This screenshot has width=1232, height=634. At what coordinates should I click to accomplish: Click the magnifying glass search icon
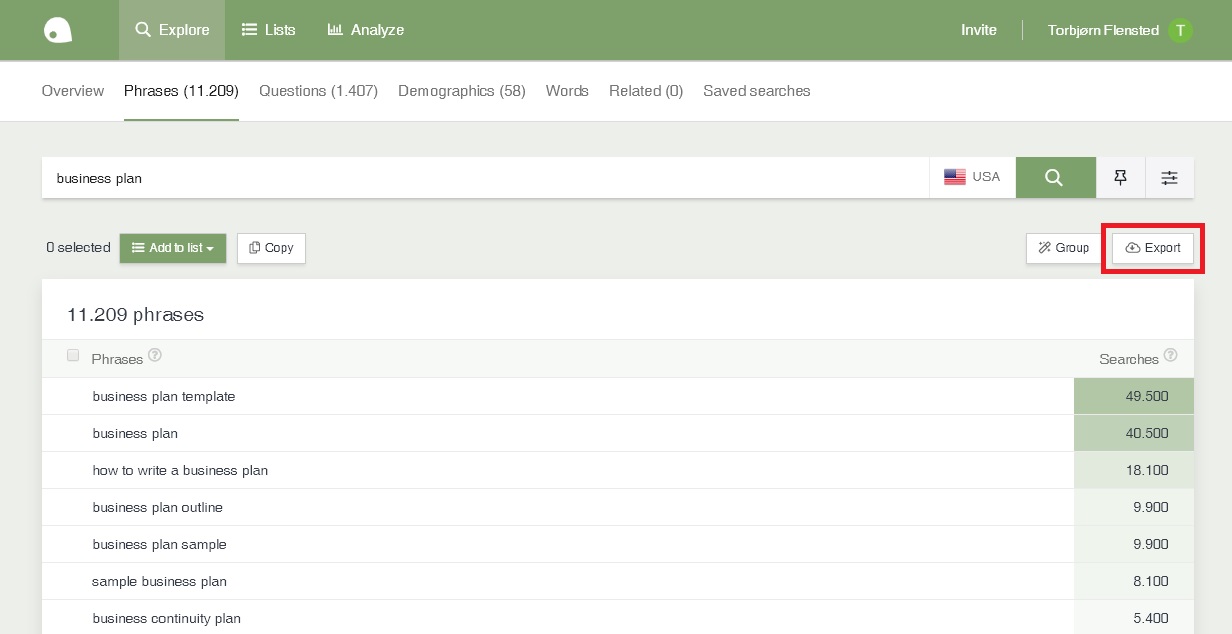[1055, 177]
